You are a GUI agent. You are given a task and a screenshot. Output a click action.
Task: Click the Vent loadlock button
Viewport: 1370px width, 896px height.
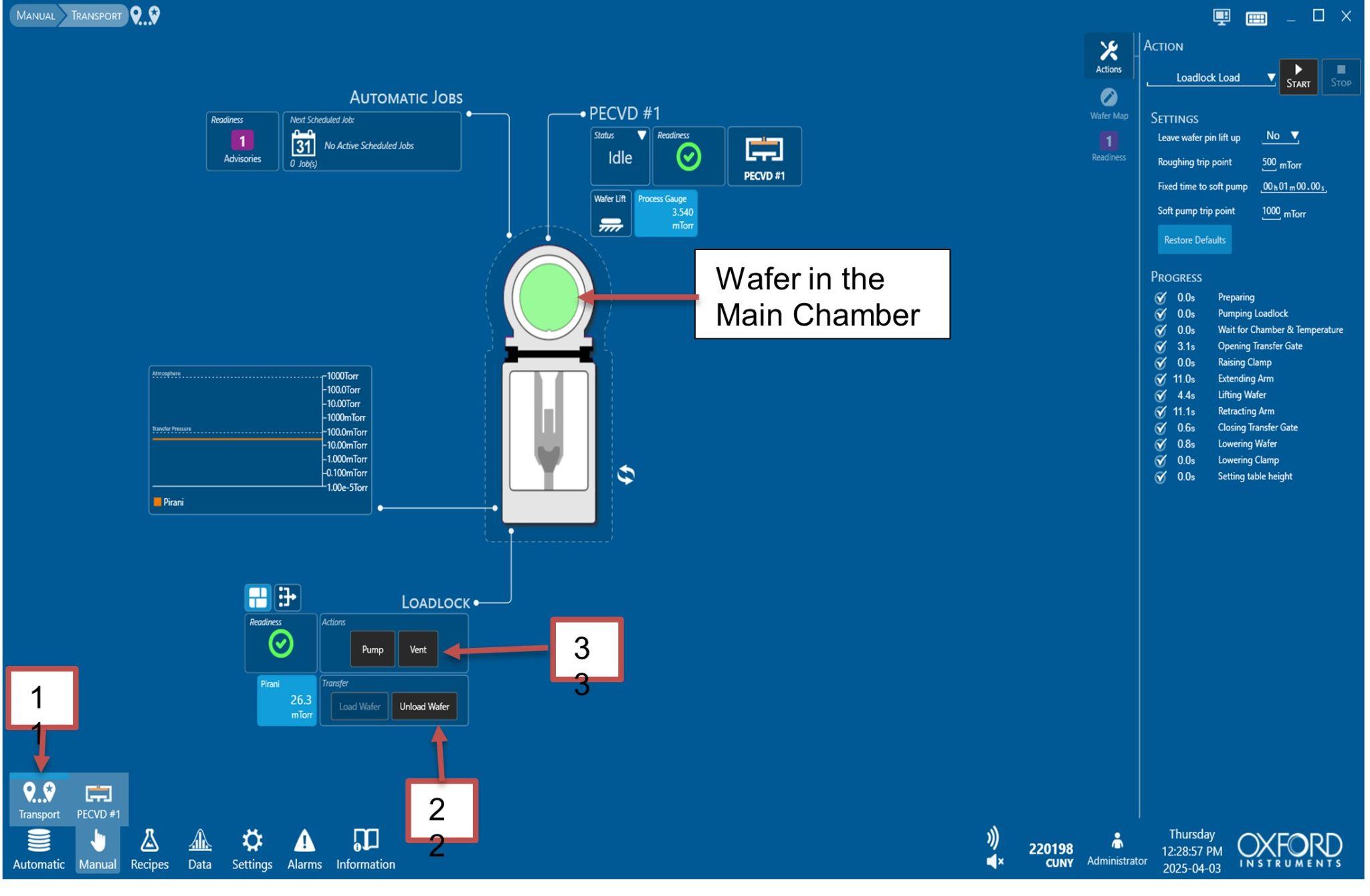418,649
